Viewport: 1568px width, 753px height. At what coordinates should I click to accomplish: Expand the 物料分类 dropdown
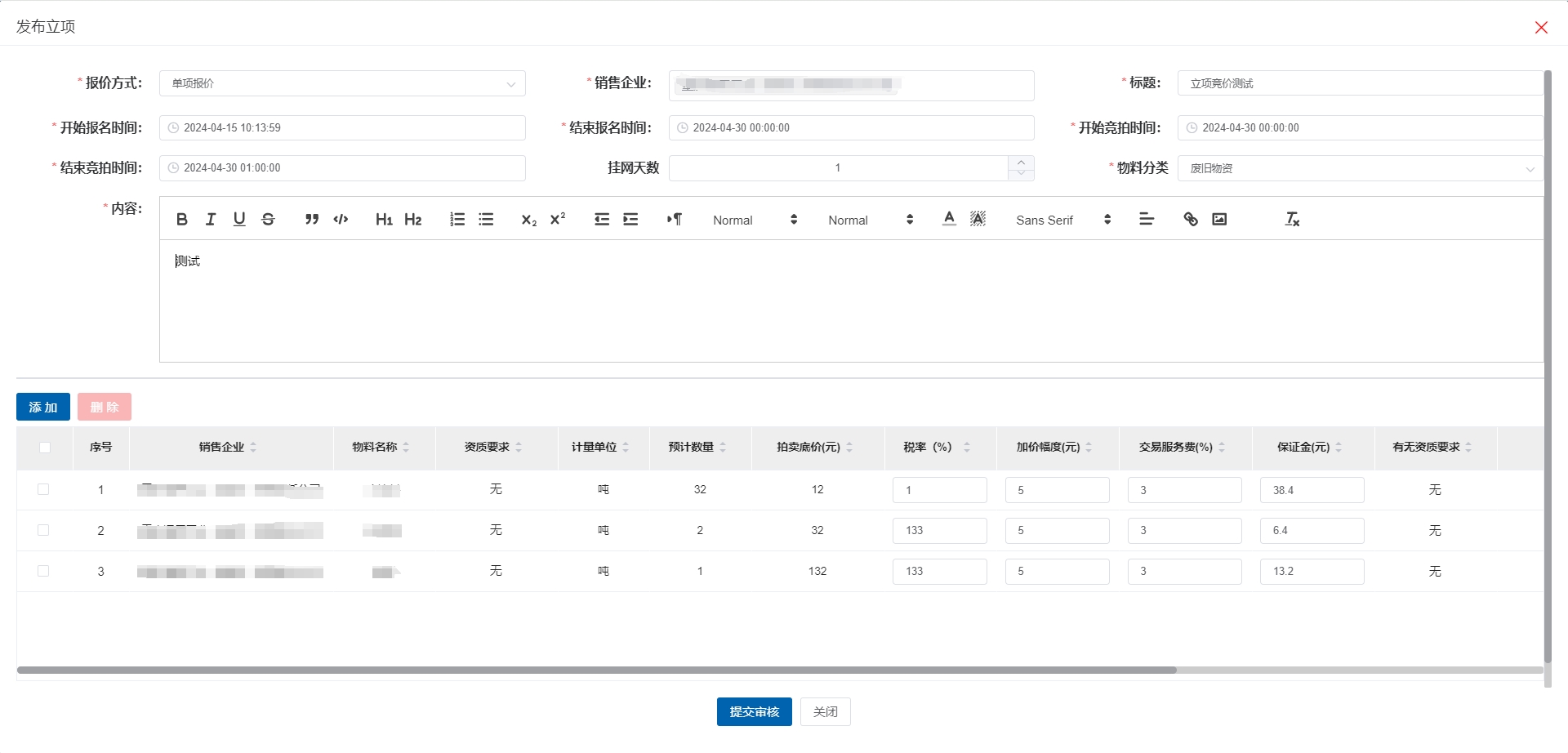click(1360, 168)
